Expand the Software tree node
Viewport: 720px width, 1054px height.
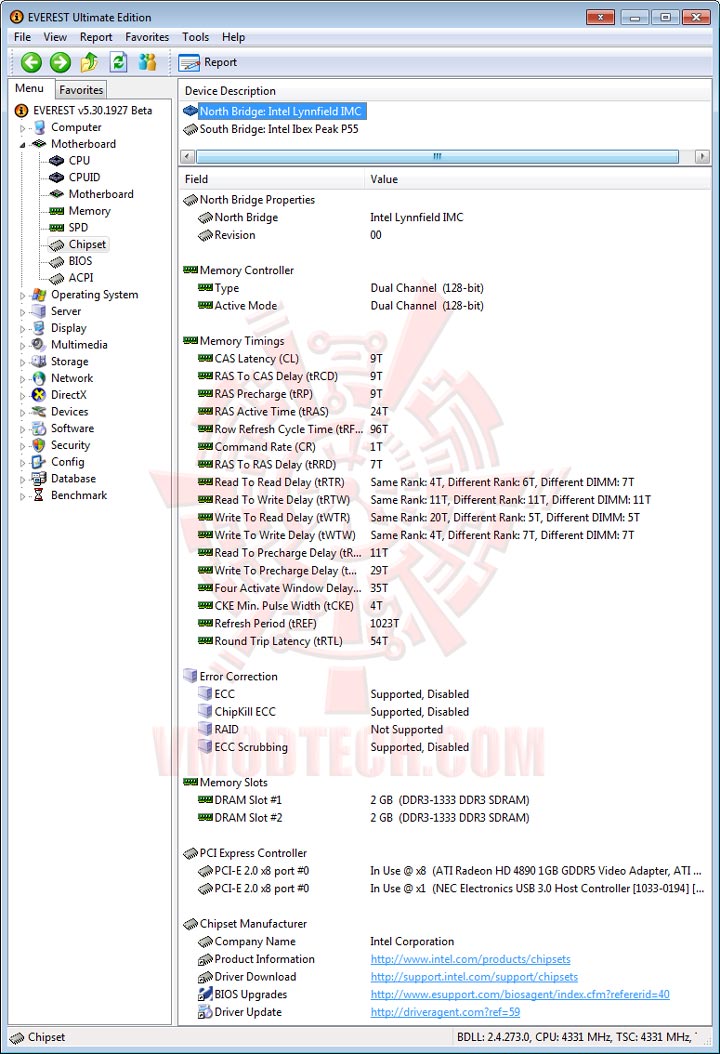pos(22,429)
